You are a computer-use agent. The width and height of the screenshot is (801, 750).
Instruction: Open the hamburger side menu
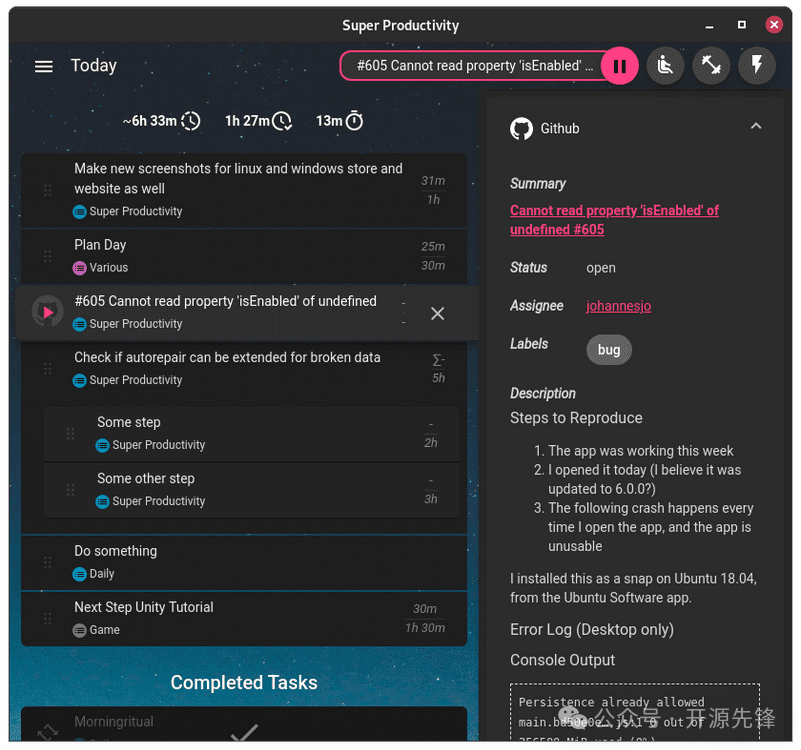(x=43, y=66)
